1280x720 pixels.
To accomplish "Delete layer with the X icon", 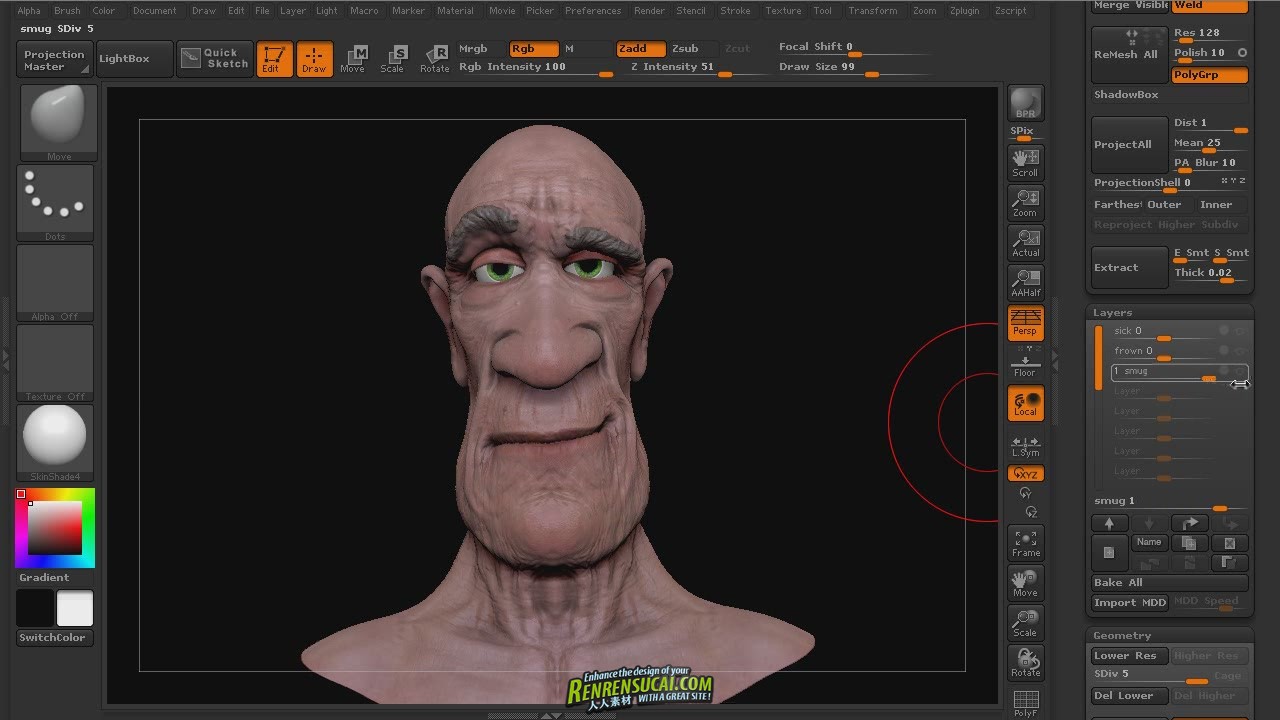I will pyautogui.click(x=1230, y=543).
